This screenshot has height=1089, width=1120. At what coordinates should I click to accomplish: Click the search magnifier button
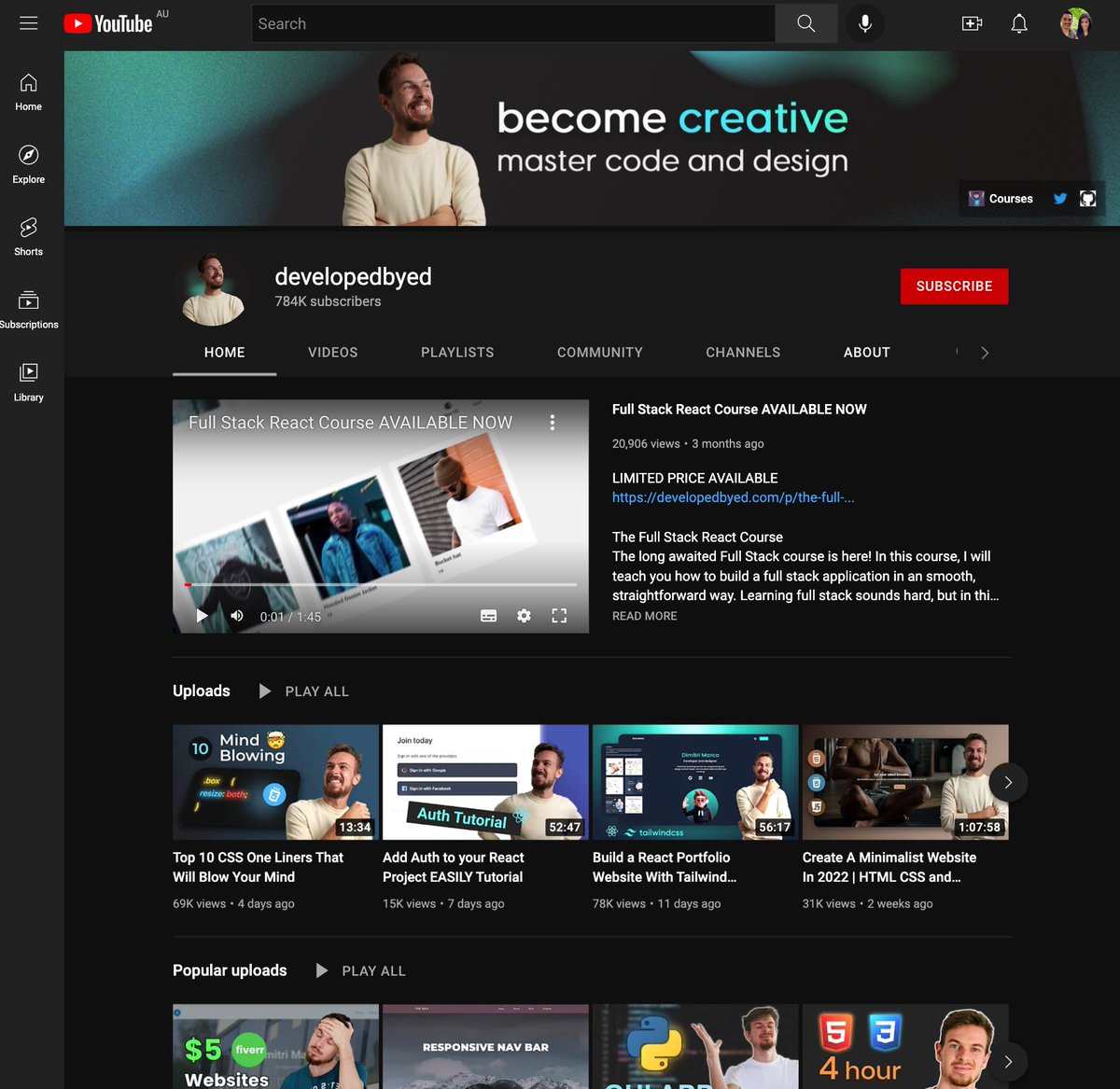805,23
